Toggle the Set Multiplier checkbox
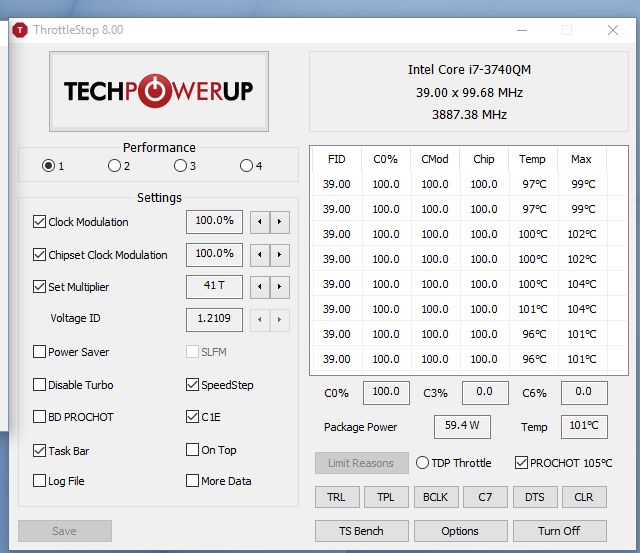The width and height of the screenshot is (640, 553). coord(39,286)
